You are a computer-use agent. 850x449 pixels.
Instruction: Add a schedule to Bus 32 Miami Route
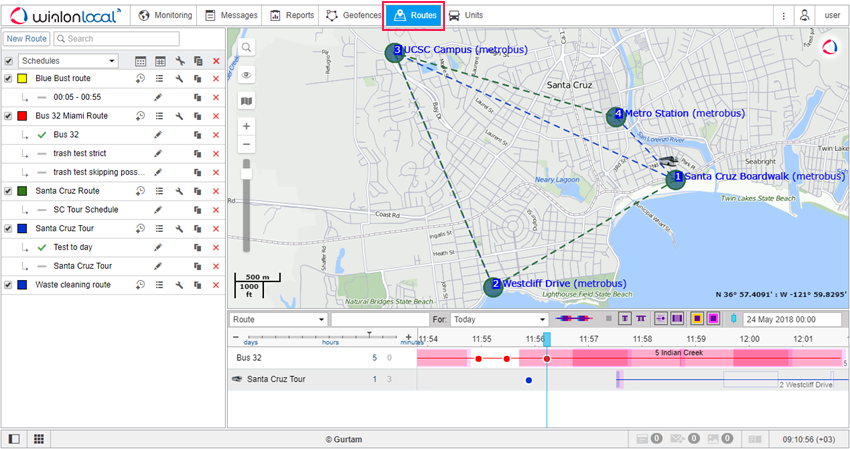[141, 116]
